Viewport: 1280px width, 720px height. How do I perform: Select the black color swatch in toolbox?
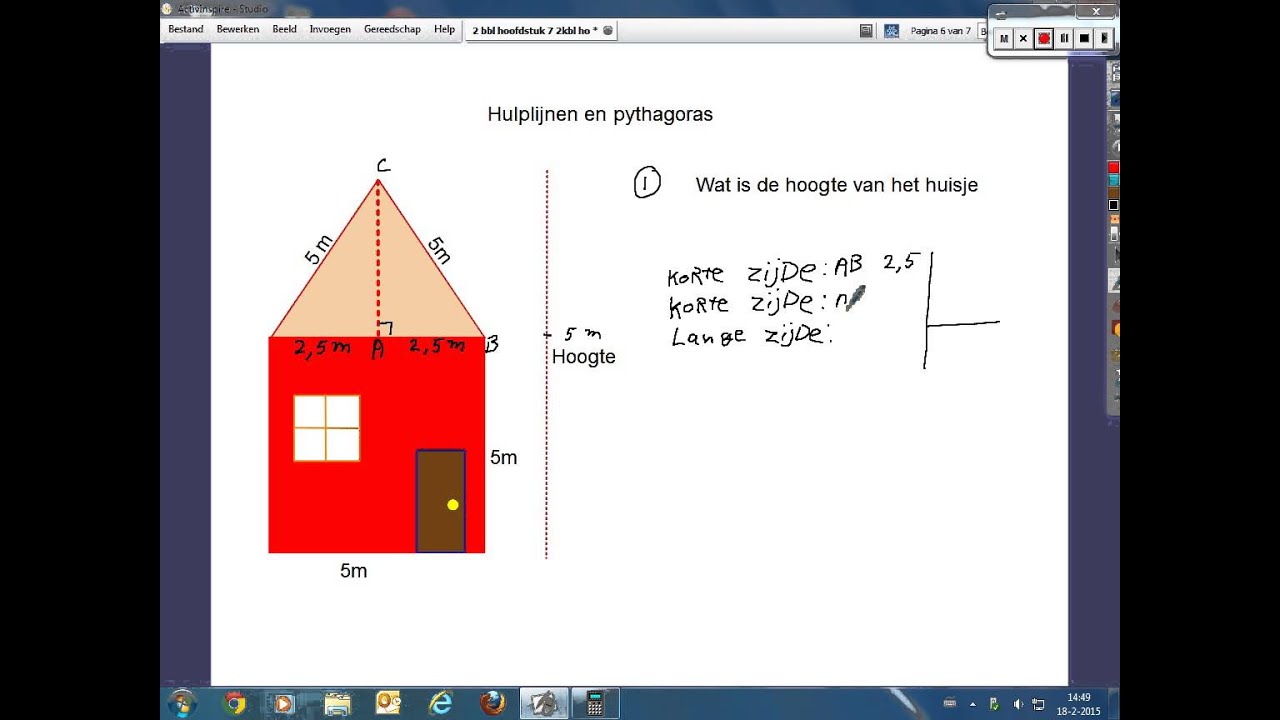[1114, 205]
